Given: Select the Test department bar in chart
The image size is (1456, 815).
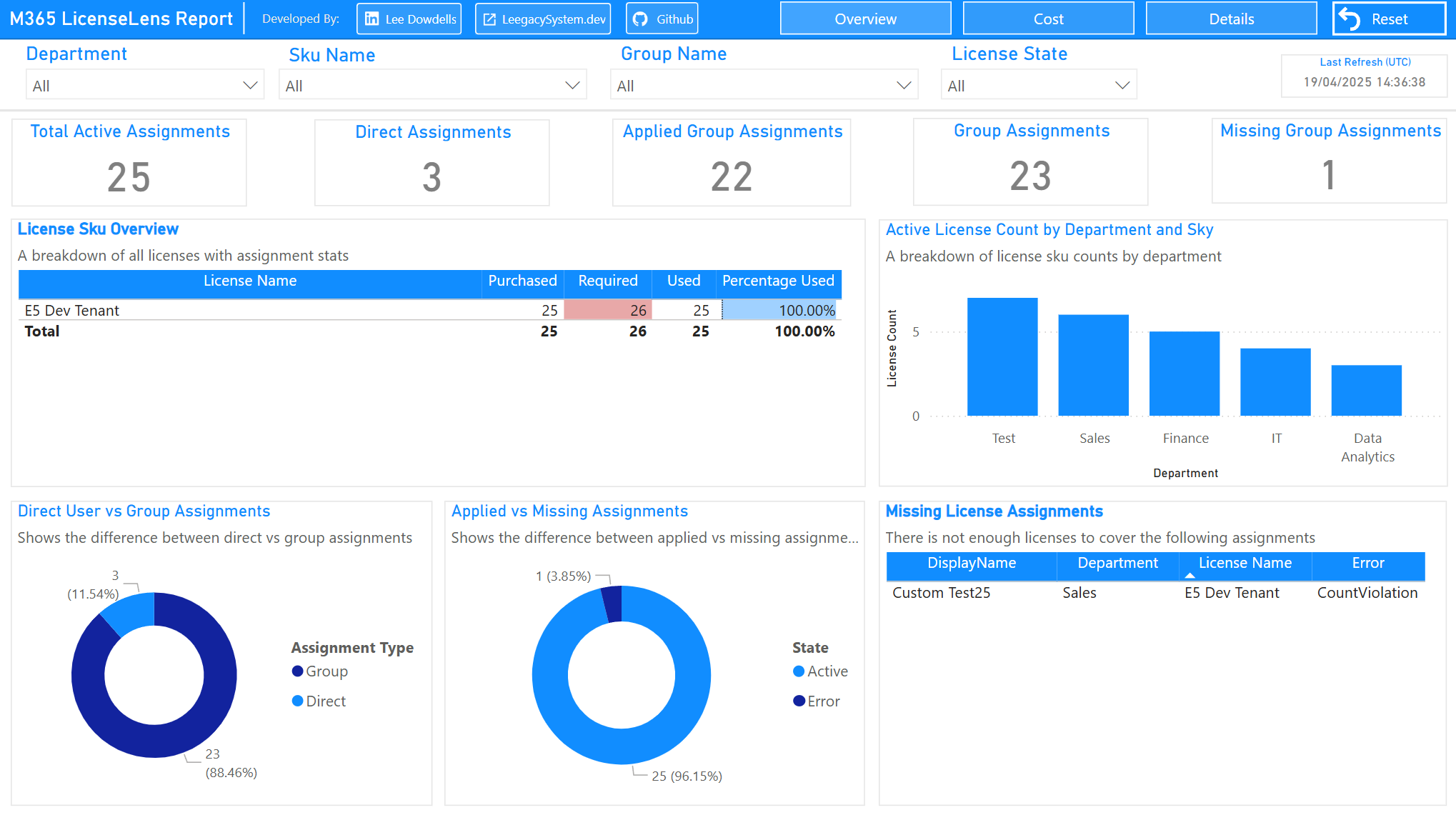Looking at the screenshot, I should (x=1002, y=357).
